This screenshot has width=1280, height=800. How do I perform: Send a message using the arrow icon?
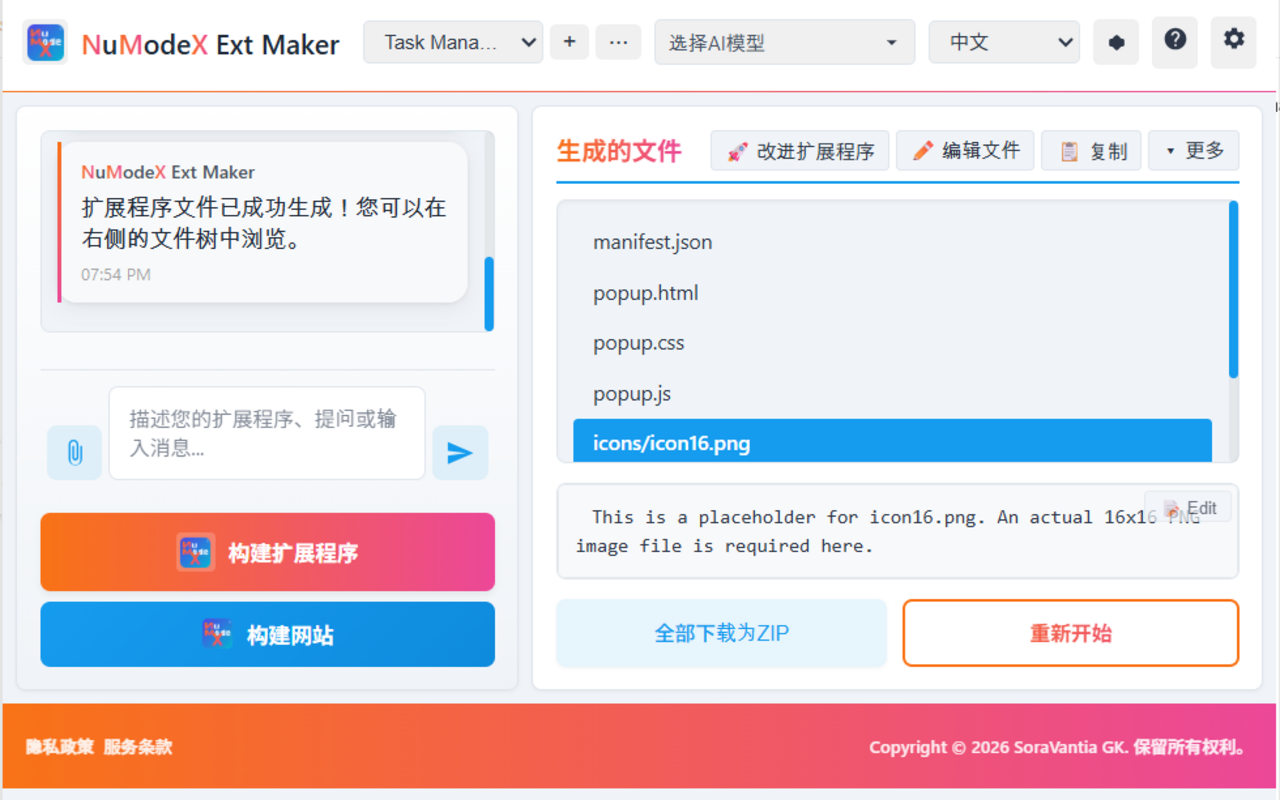tap(459, 453)
